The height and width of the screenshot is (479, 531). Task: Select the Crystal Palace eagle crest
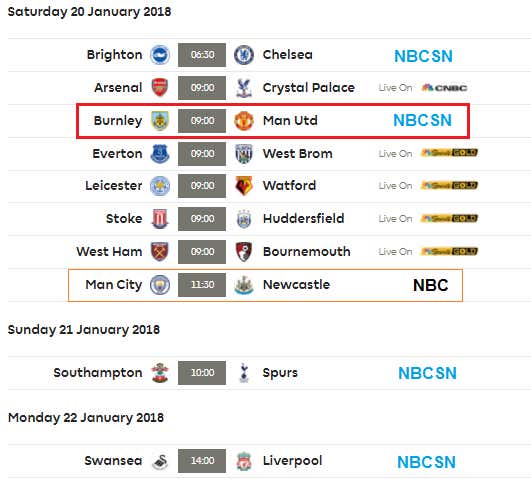tap(244, 88)
